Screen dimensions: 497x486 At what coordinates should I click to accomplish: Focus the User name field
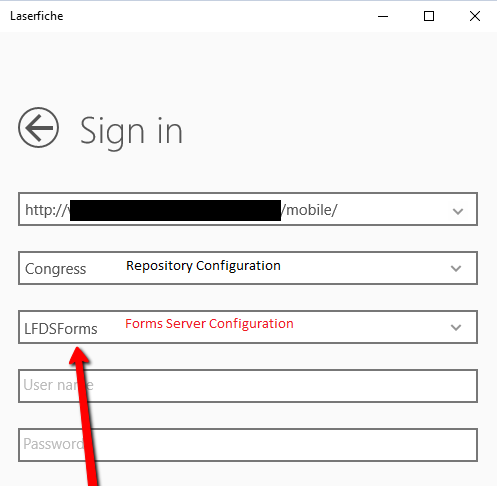click(248, 386)
